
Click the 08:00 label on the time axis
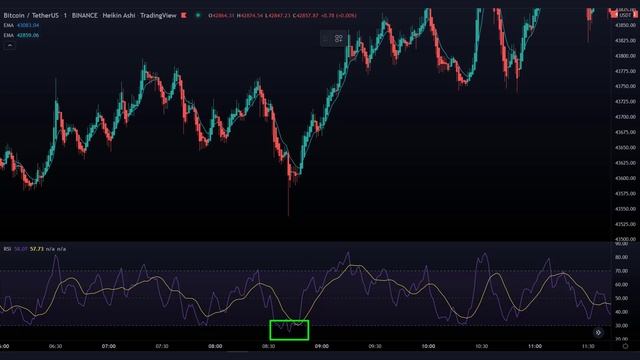point(215,346)
